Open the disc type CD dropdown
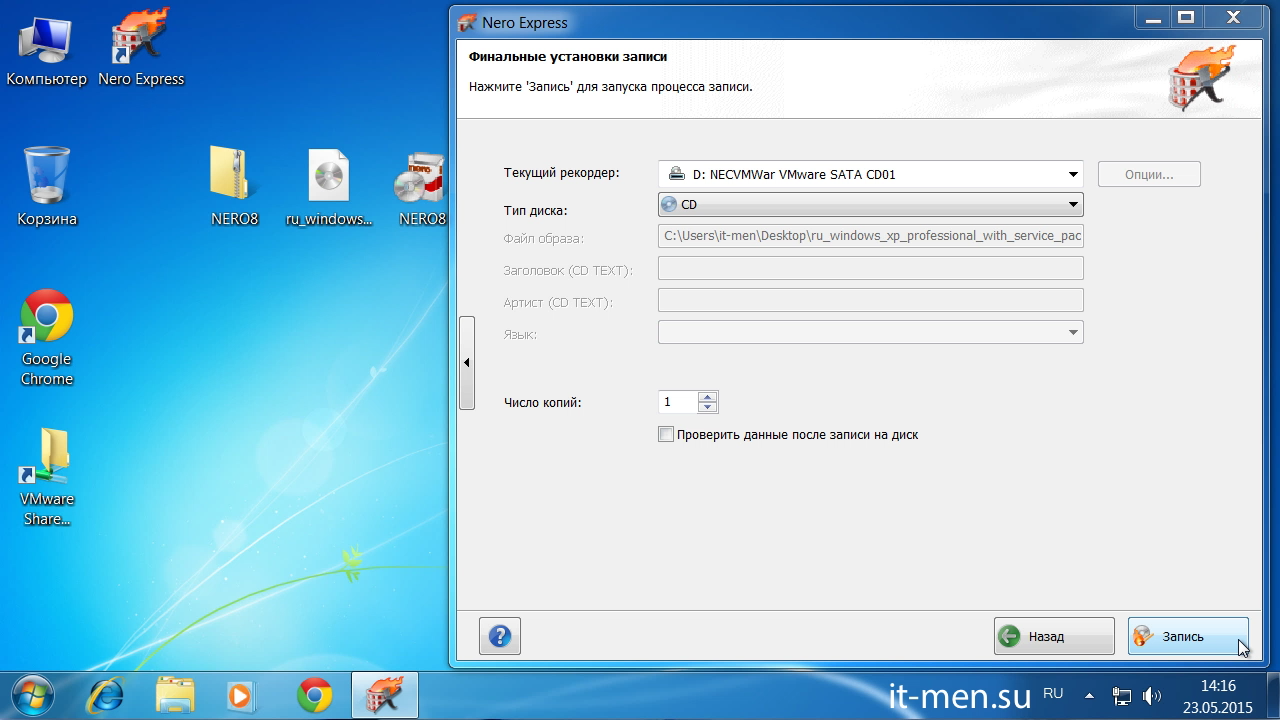 click(871, 204)
